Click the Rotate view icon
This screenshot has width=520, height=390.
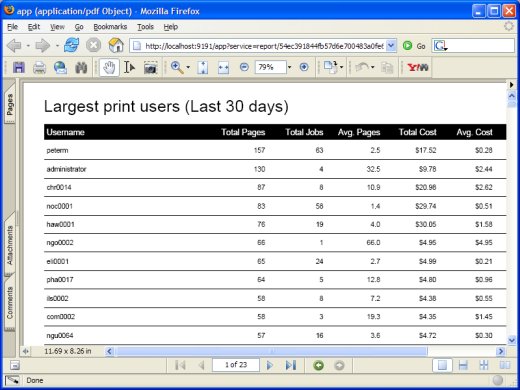coord(330,67)
